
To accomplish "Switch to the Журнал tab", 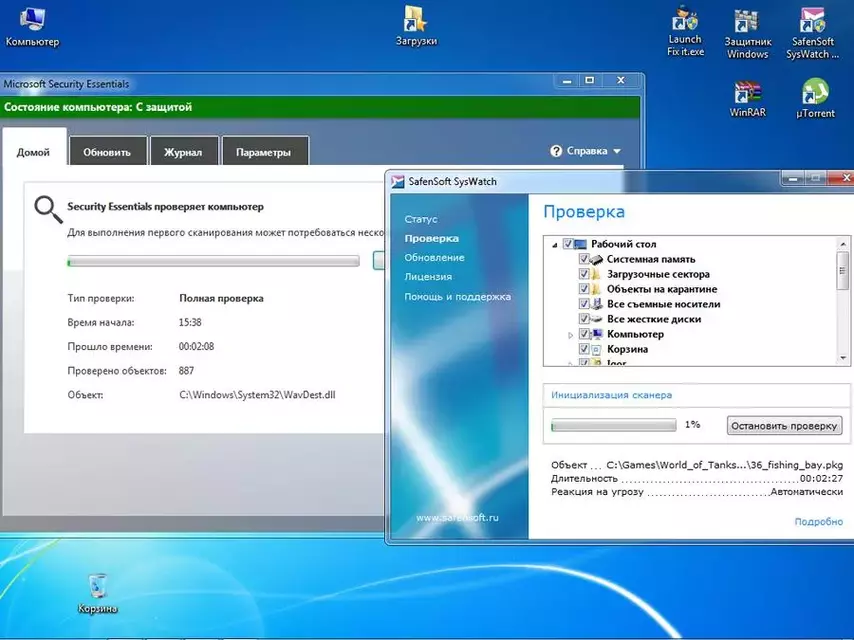I will click(184, 151).
